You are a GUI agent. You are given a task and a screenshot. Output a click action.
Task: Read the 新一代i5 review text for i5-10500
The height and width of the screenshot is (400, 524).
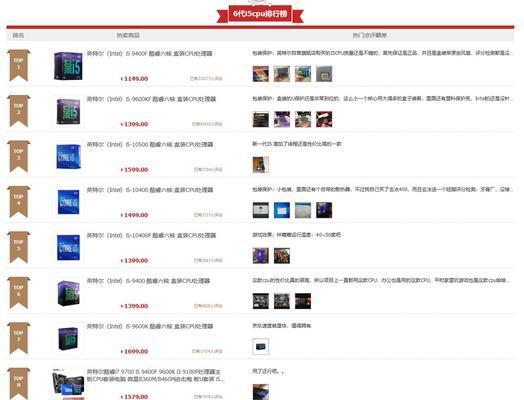click(x=297, y=144)
